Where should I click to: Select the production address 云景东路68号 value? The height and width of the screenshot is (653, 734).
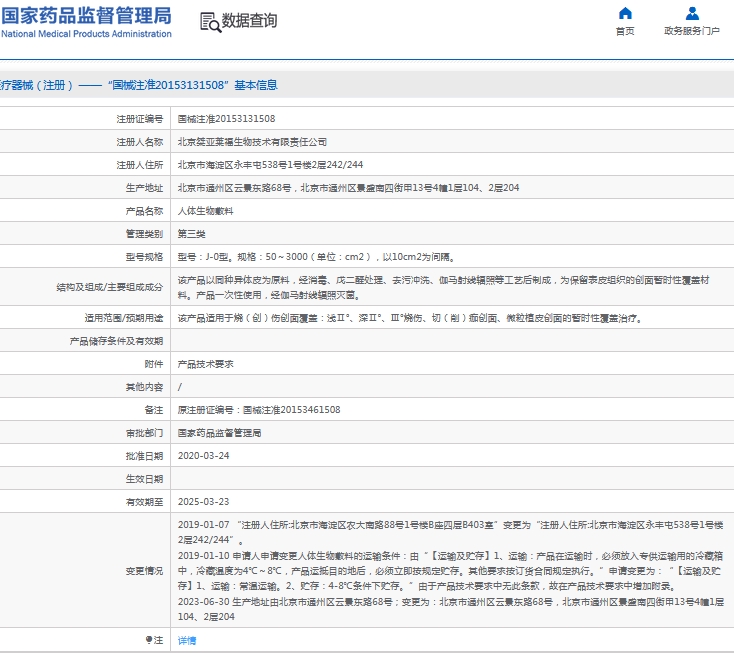(x=349, y=188)
